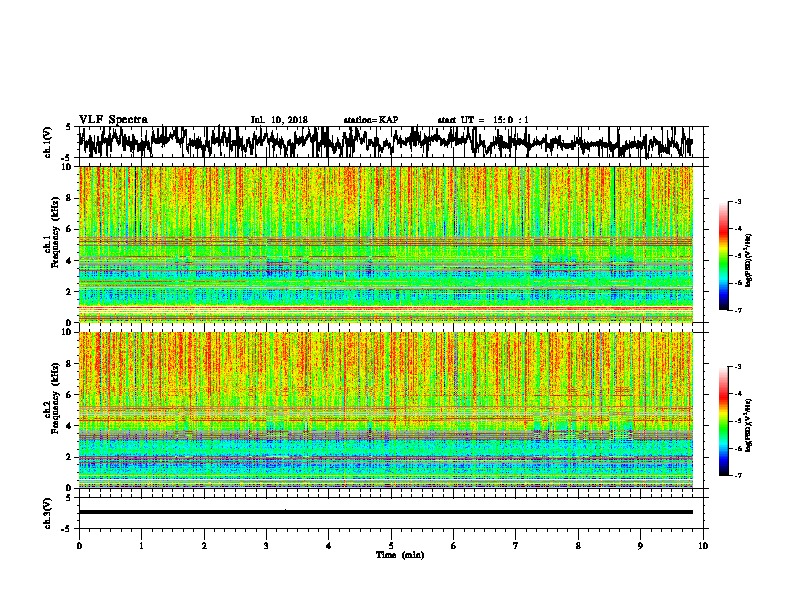The width and height of the screenshot is (792, 612).
Task: Select the "start UT = 15:0 :1" text
Action: click(x=483, y=120)
